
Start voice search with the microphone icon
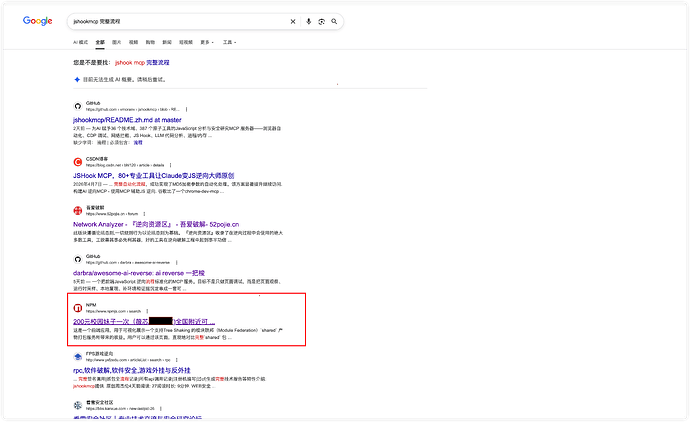[x=308, y=22]
